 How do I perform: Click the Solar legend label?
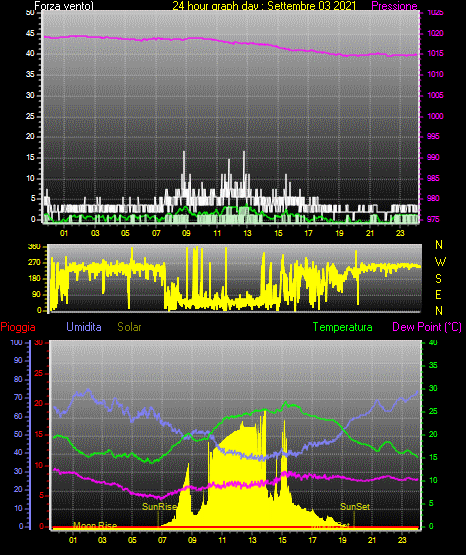[x=130, y=327]
